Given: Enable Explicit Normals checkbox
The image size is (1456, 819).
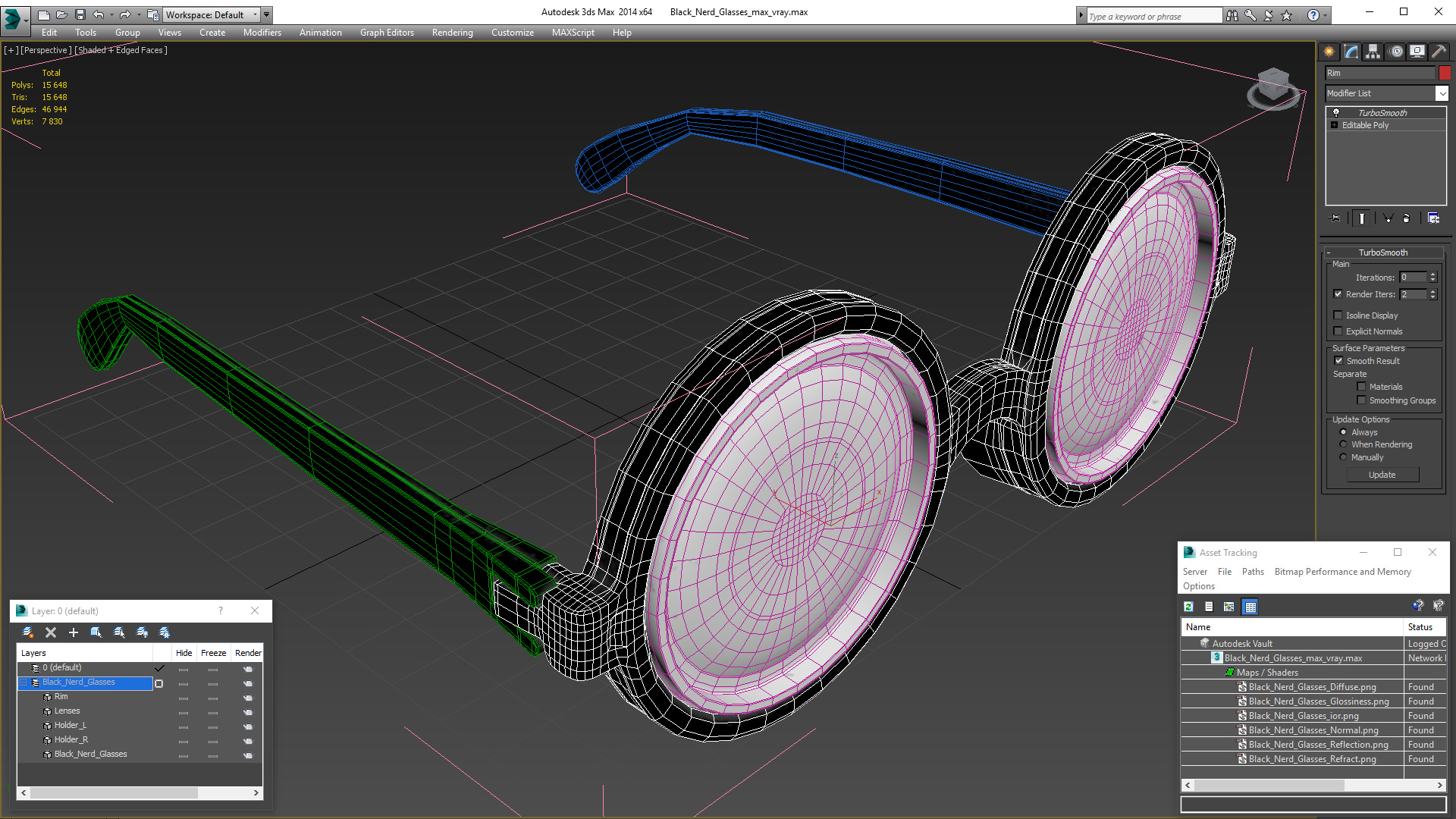Looking at the screenshot, I should coord(1338,331).
